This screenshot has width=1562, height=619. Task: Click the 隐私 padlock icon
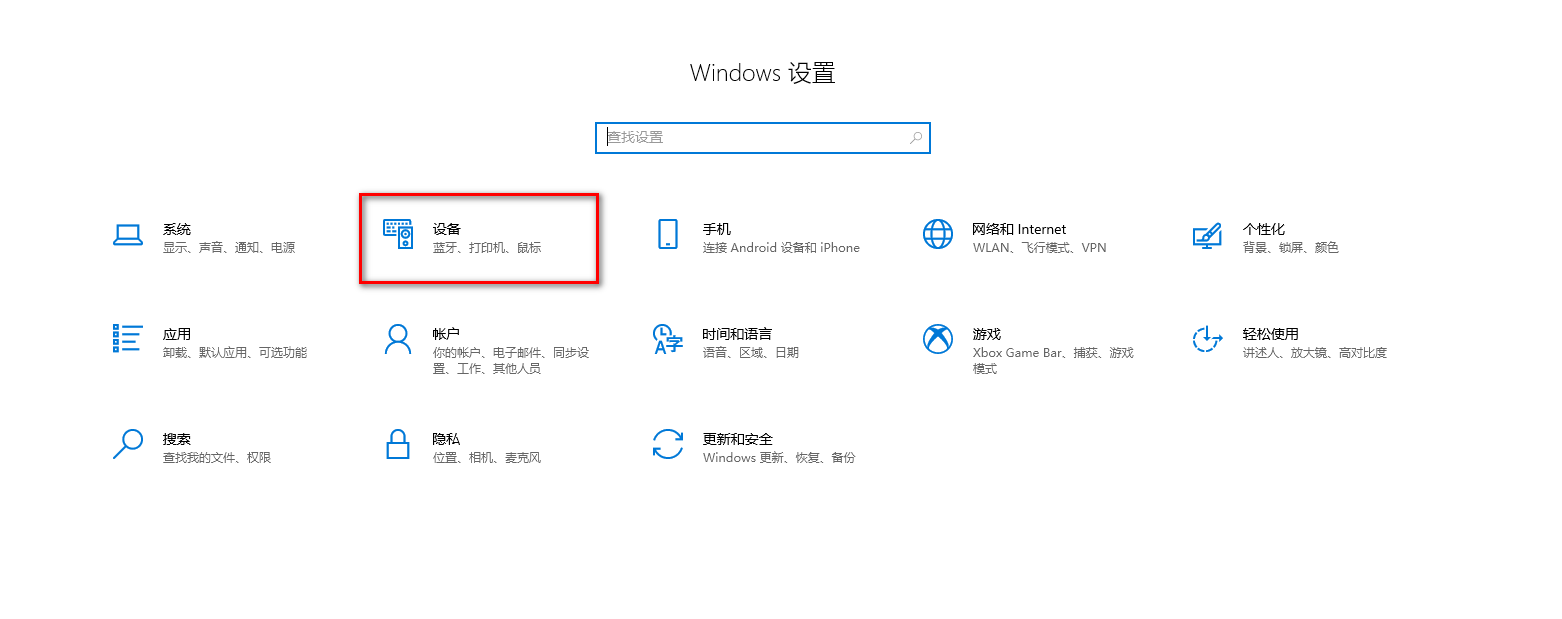point(398,444)
